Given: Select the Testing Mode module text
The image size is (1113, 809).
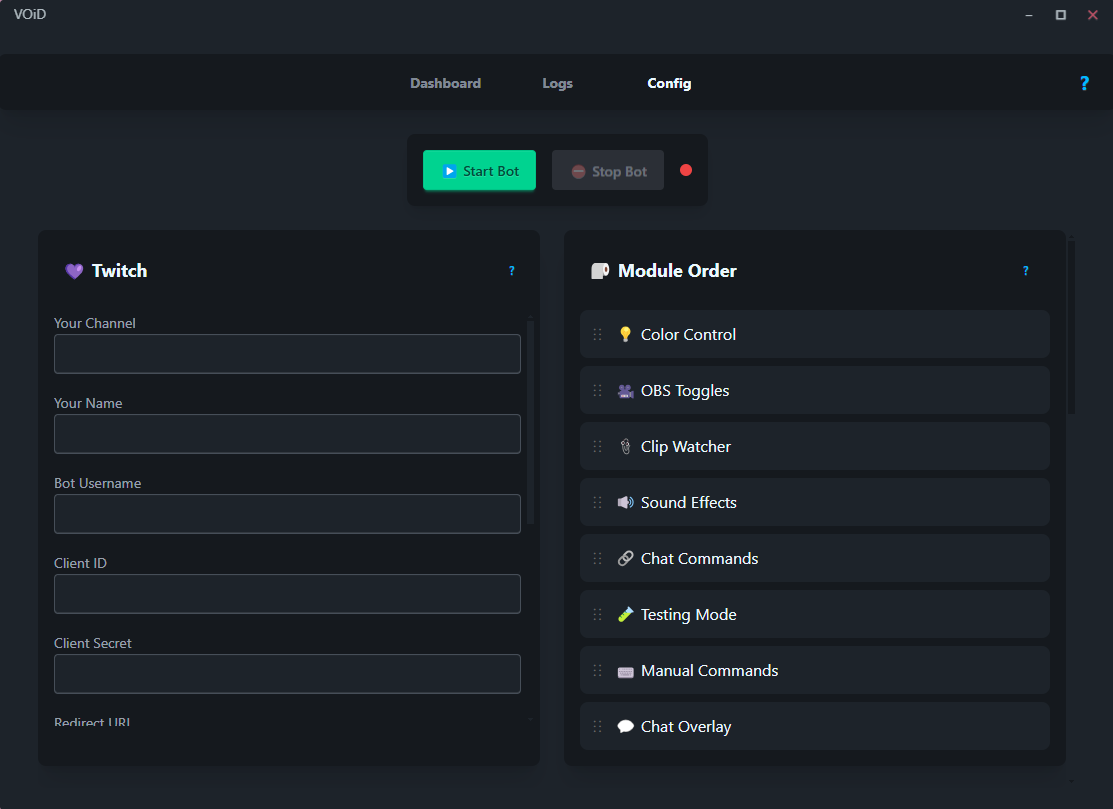Looking at the screenshot, I should click(x=689, y=615).
